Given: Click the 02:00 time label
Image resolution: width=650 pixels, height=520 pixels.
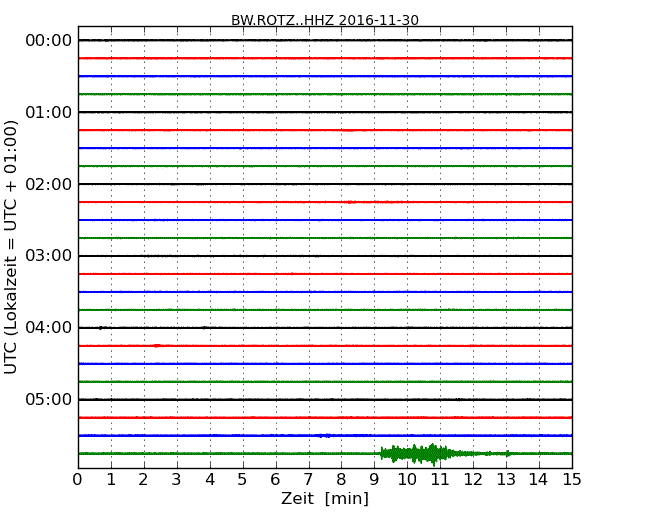Looking at the screenshot, I should pos(49,184).
